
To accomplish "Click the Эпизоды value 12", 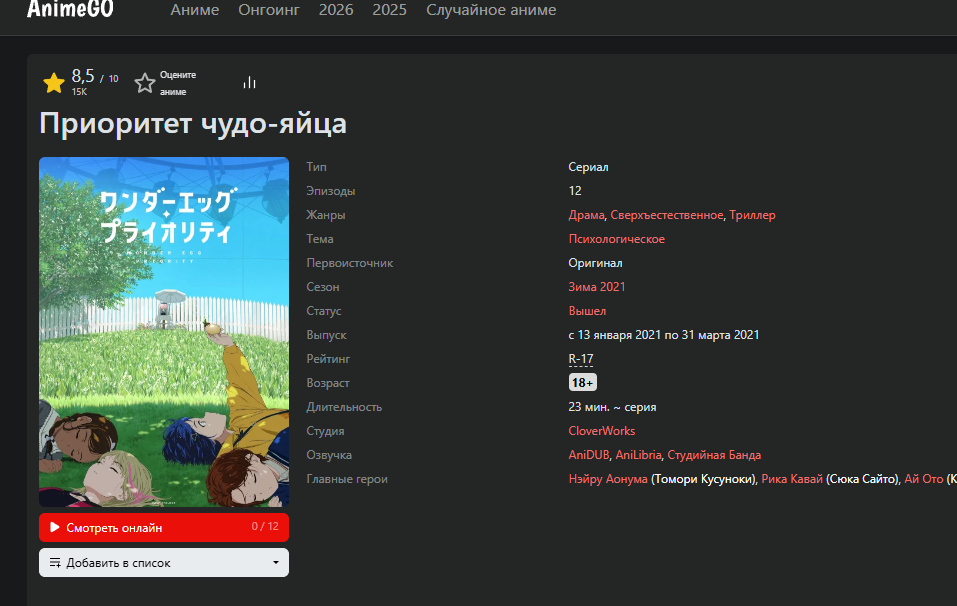I will [x=575, y=191].
